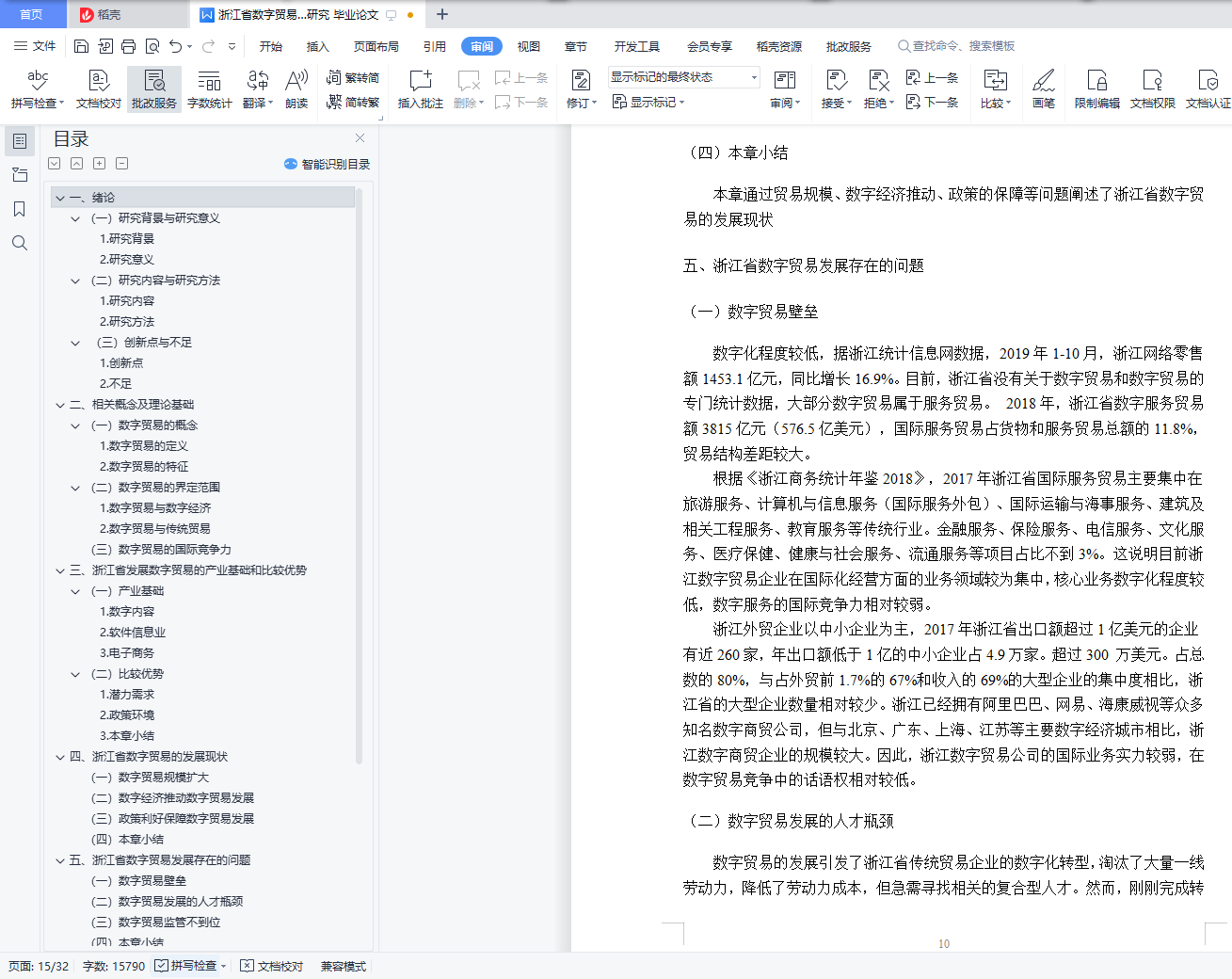Open the chapter navigation icon in left sidebar
This screenshot has width=1232, height=979.
point(20,175)
